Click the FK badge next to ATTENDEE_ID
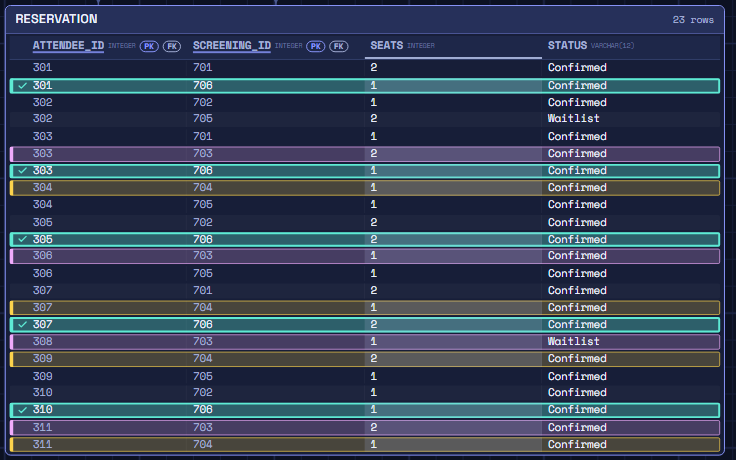This screenshot has height=460, width=736. click(172, 46)
